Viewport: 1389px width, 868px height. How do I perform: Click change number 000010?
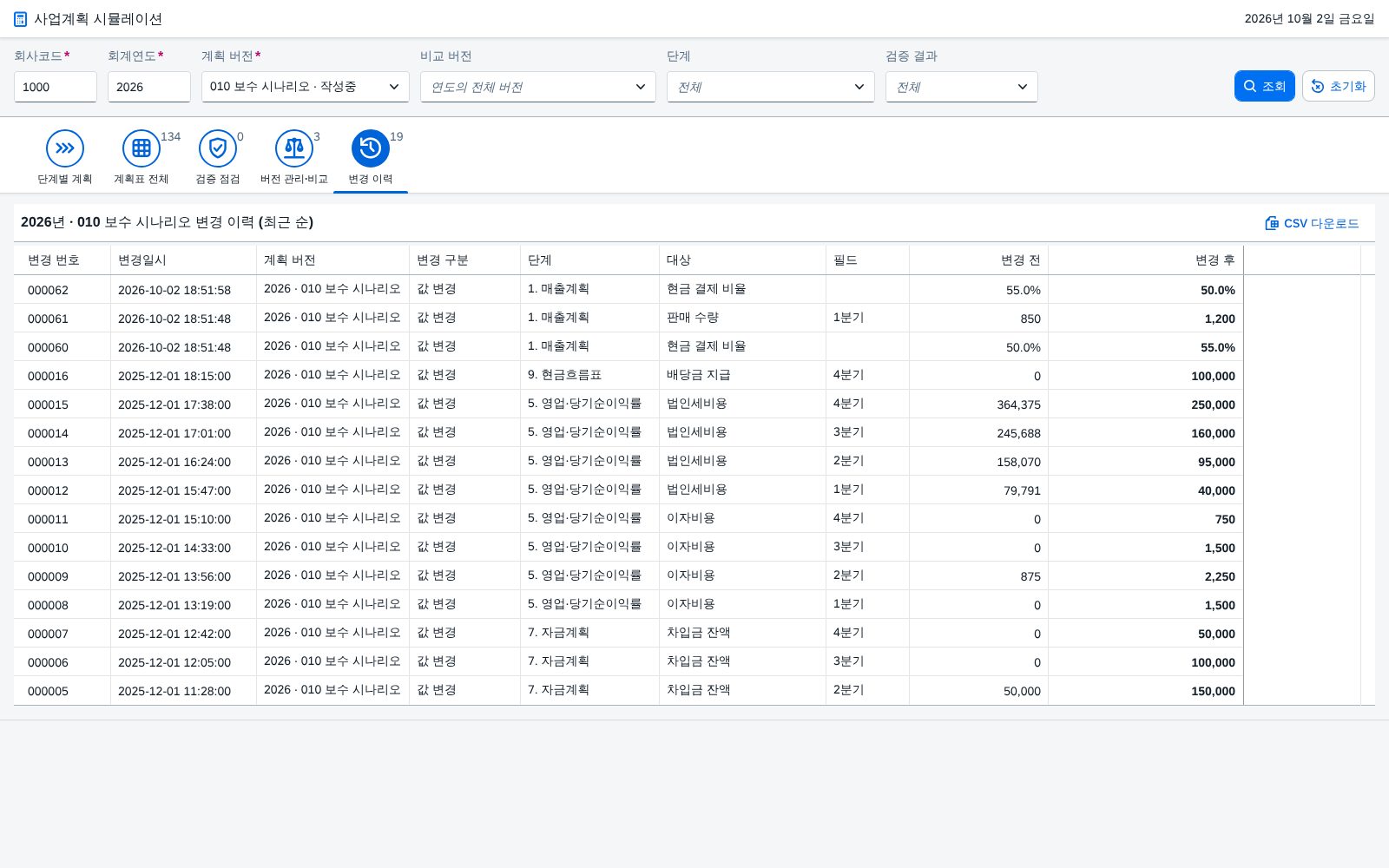click(48, 548)
